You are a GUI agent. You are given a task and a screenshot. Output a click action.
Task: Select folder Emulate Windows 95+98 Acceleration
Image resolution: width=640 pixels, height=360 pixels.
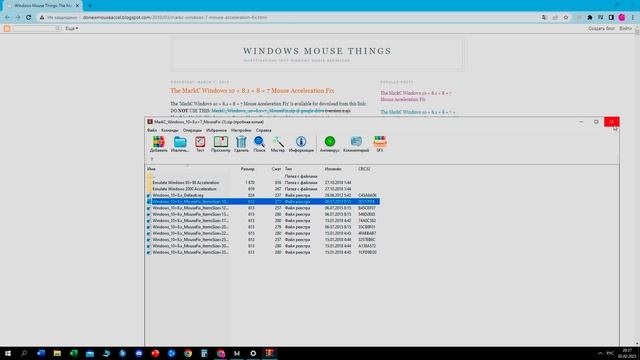tap(263, 182)
